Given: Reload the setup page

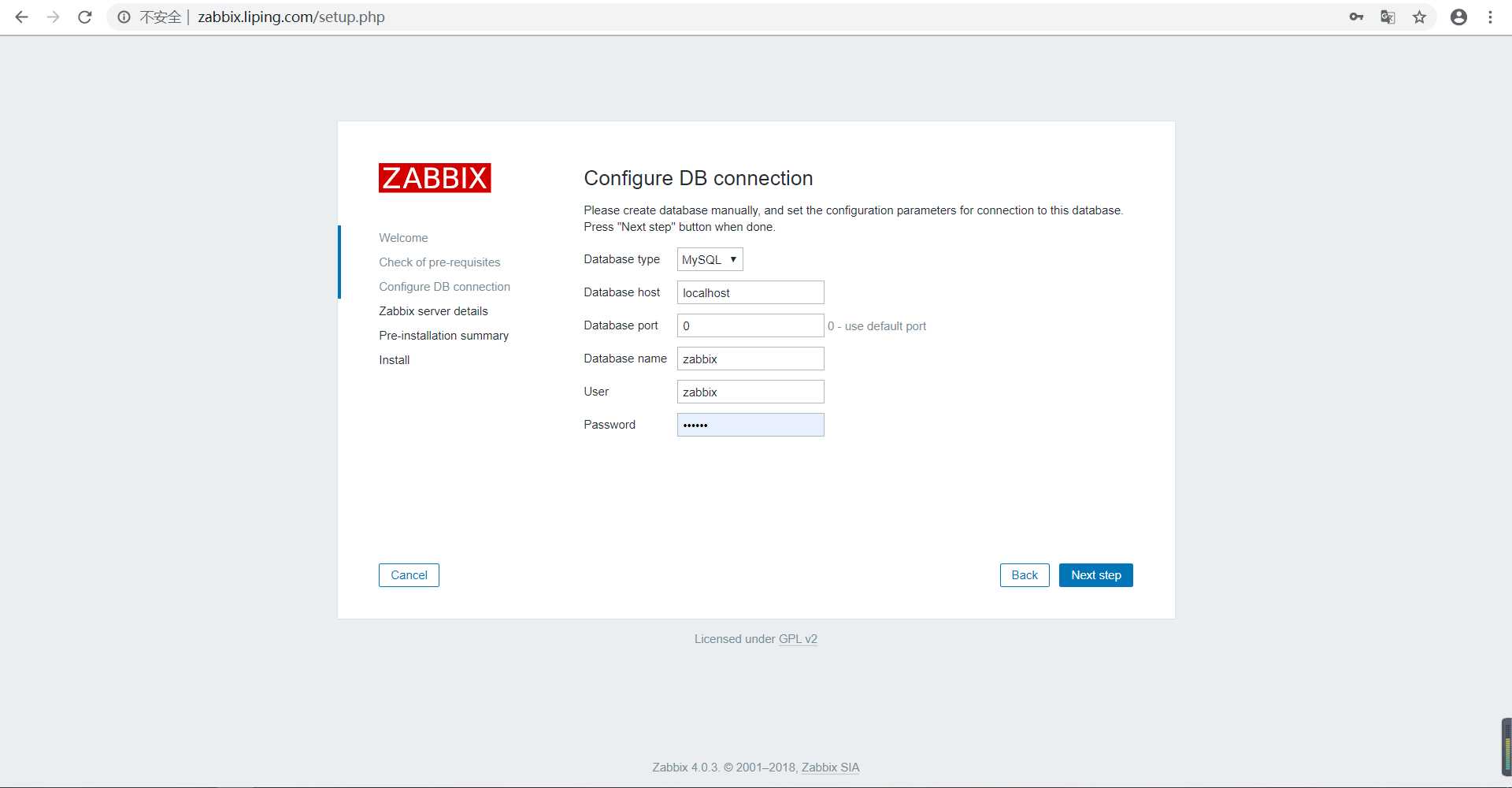Looking at the screenshot, I should [85, 17].
